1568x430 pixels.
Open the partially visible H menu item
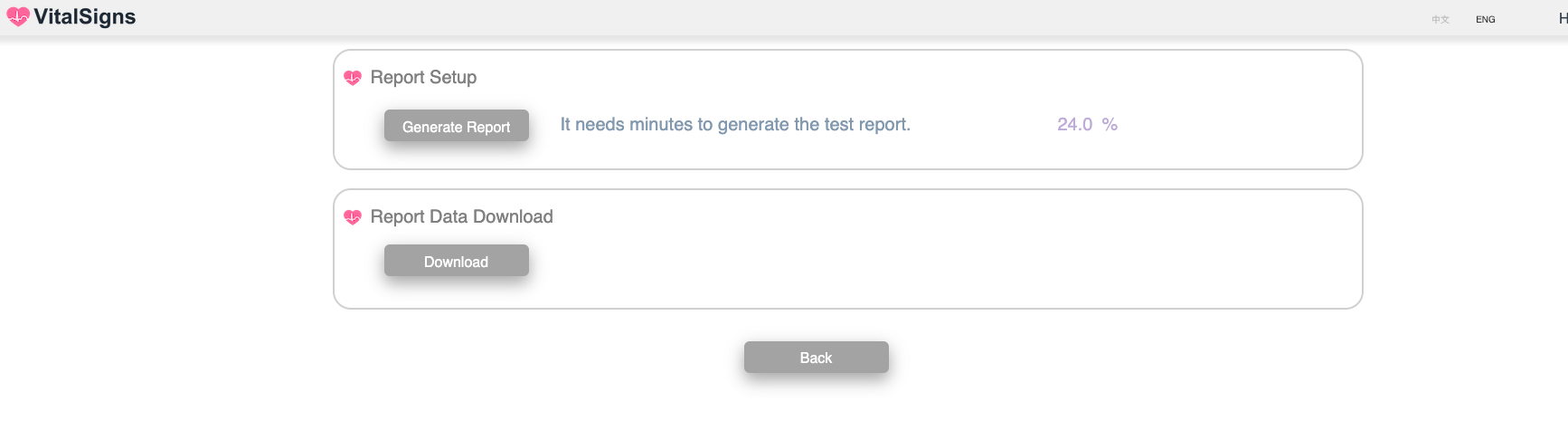1563,18
